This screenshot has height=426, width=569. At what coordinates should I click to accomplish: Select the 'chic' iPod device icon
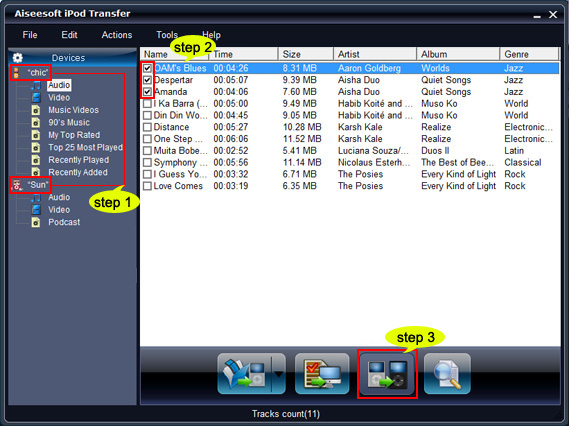(16, 73)
